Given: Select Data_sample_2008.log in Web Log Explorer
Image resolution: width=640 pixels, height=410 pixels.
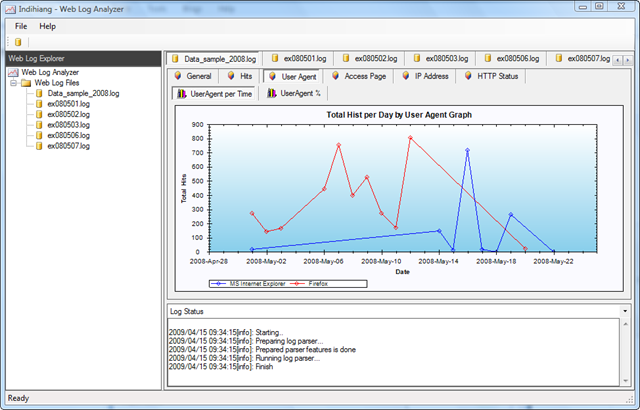Looking at the screenshot, I should coord(83,93).
